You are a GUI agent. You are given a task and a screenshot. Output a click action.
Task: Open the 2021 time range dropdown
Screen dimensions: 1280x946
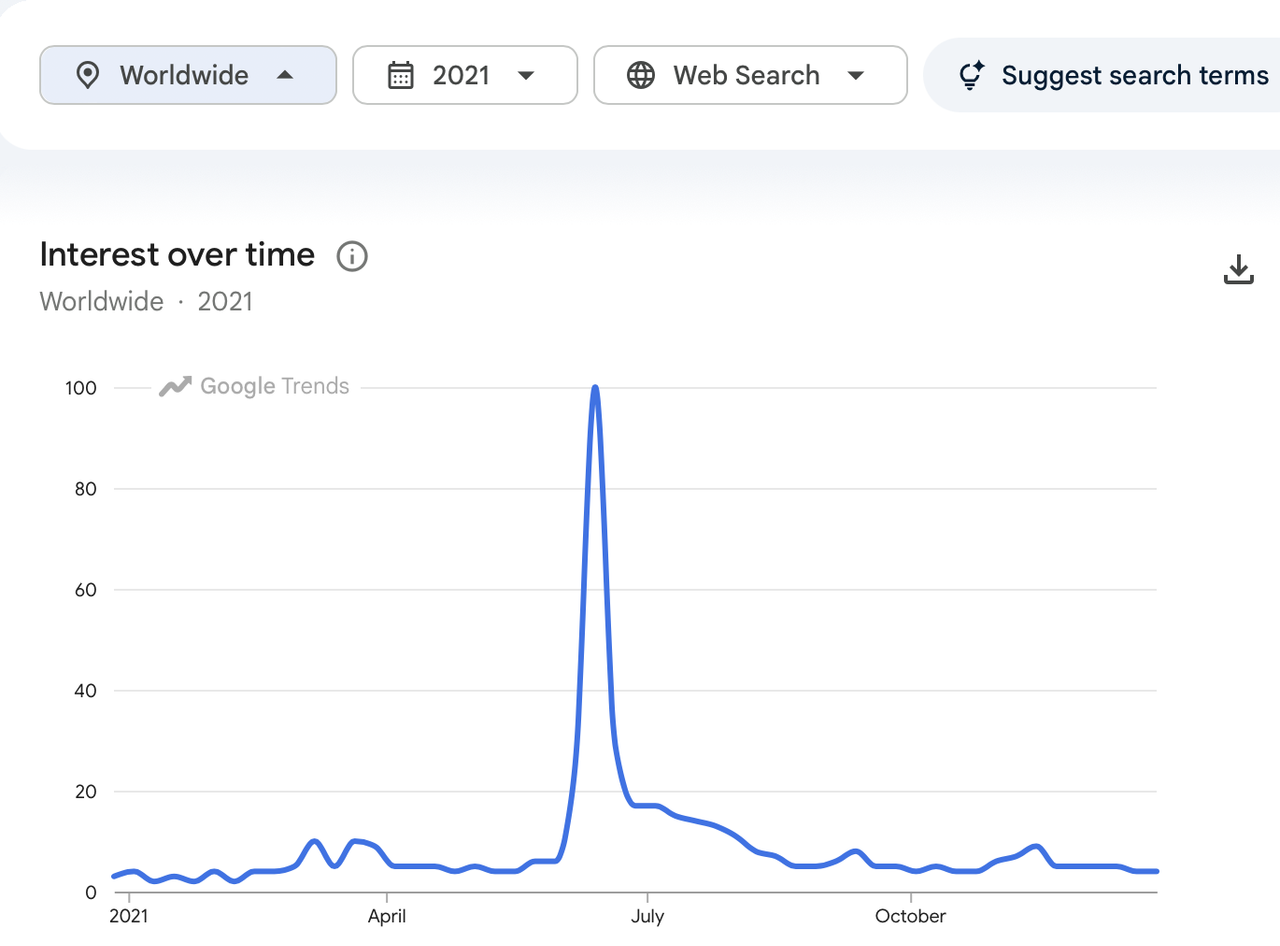tap(465, 75)
